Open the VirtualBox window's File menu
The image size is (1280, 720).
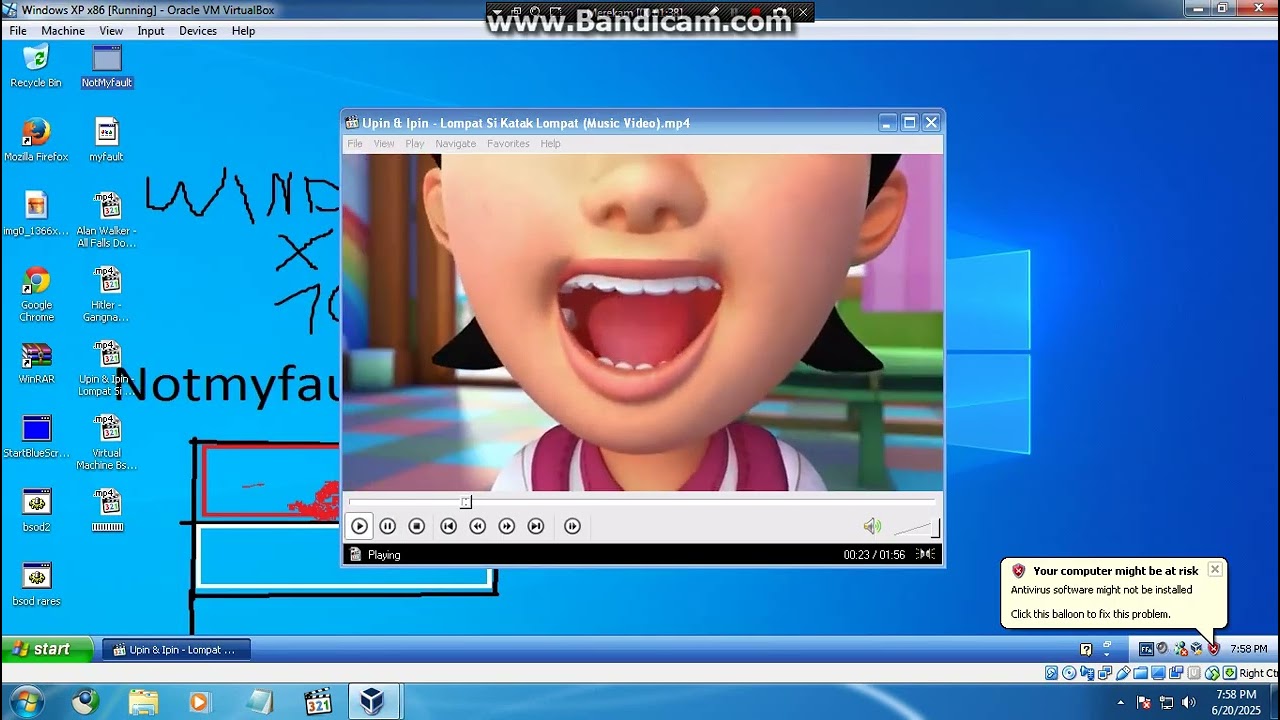pos(18,31)
